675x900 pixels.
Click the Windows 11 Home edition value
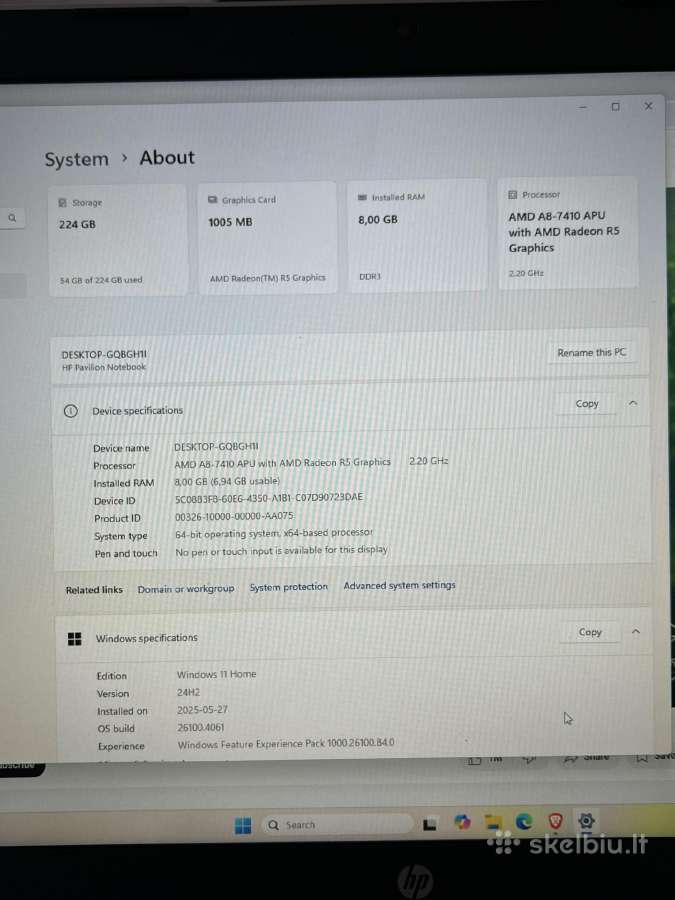coord(216,674)
